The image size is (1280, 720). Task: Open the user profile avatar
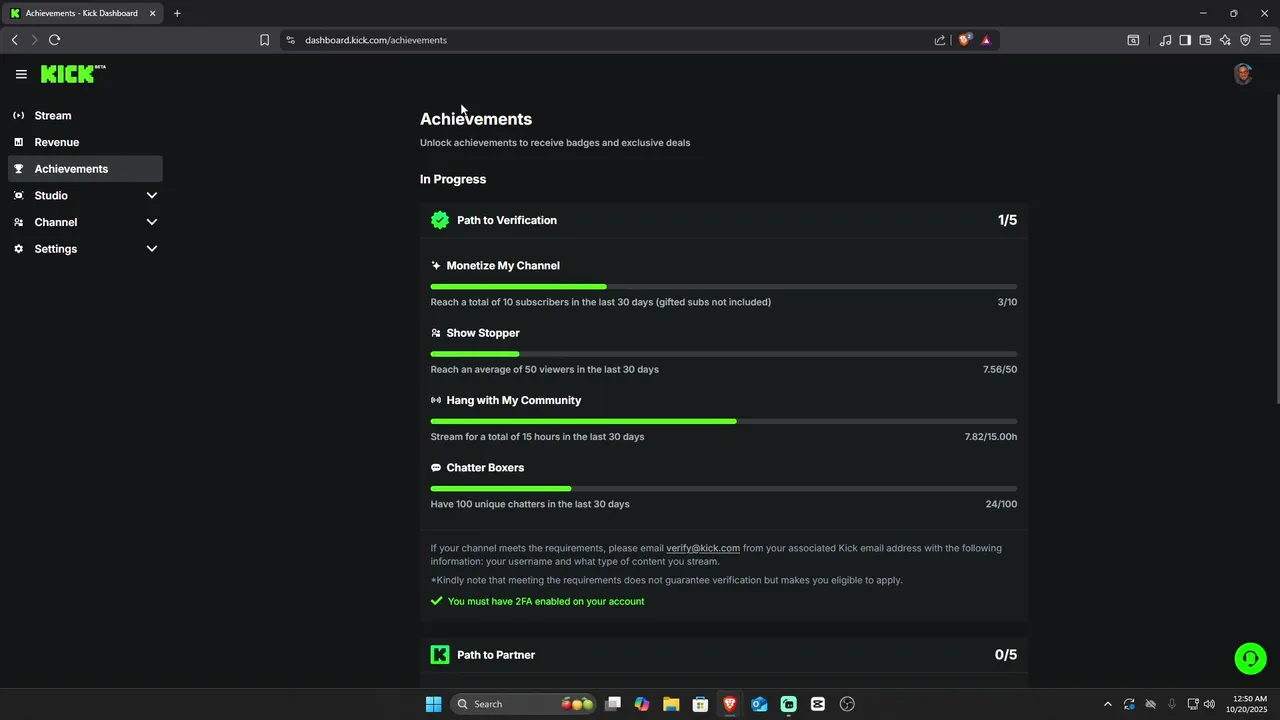click(x=1243, y=74)
